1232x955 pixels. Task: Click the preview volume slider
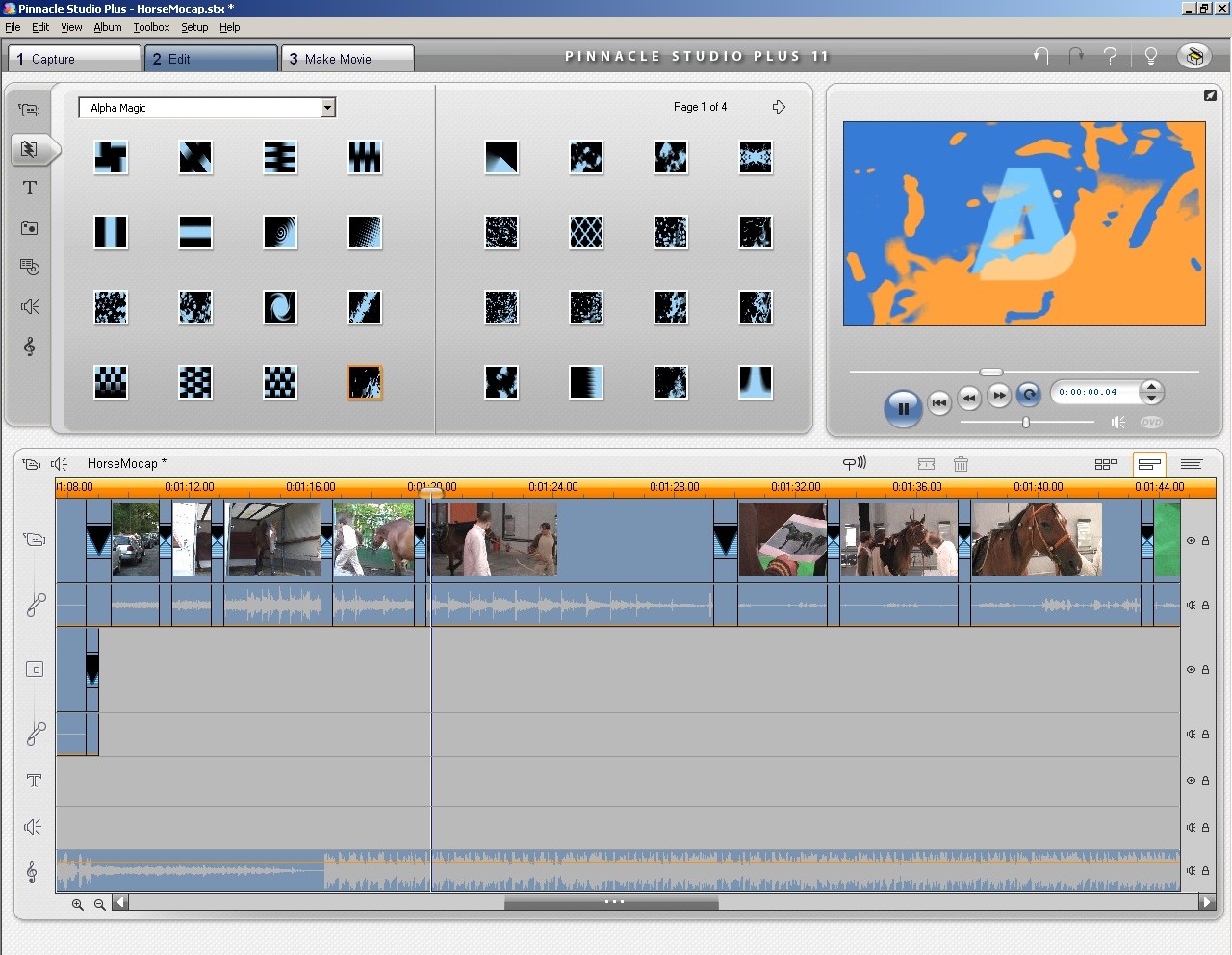click(x=1026, y=423)
